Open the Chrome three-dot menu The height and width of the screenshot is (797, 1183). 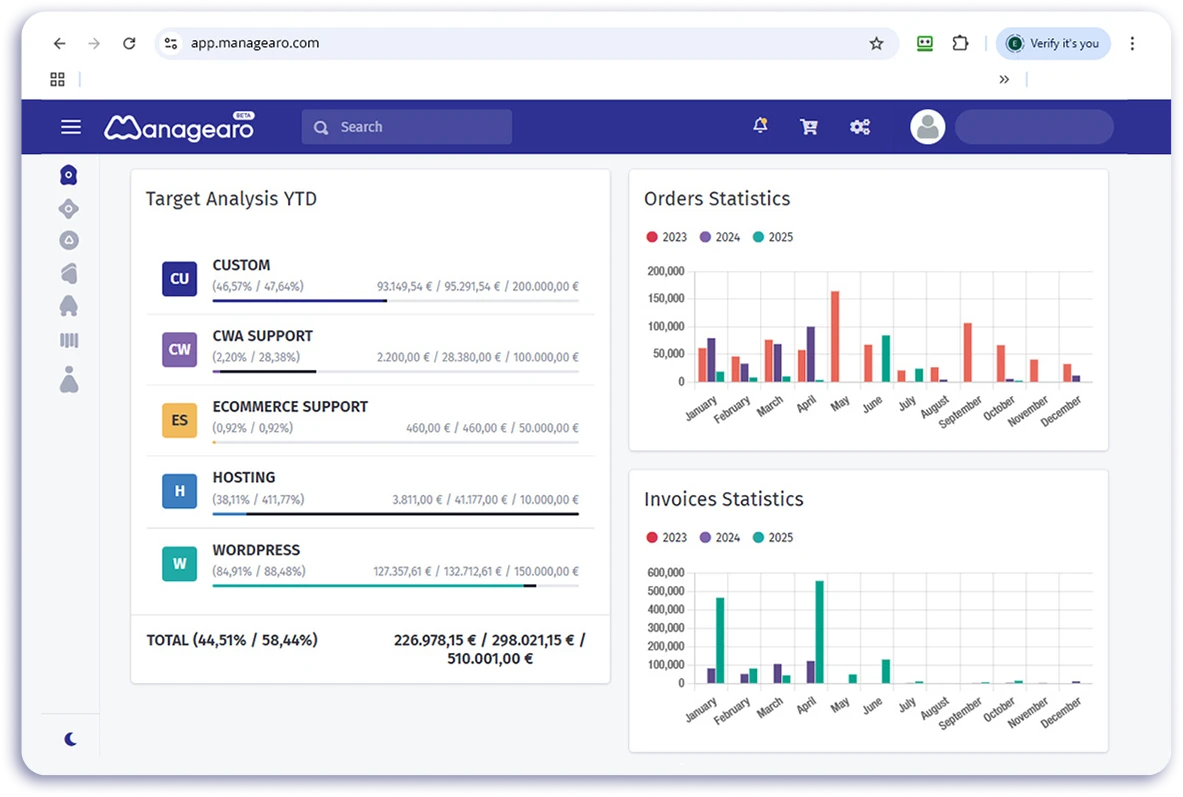[x=1132, y=43]
